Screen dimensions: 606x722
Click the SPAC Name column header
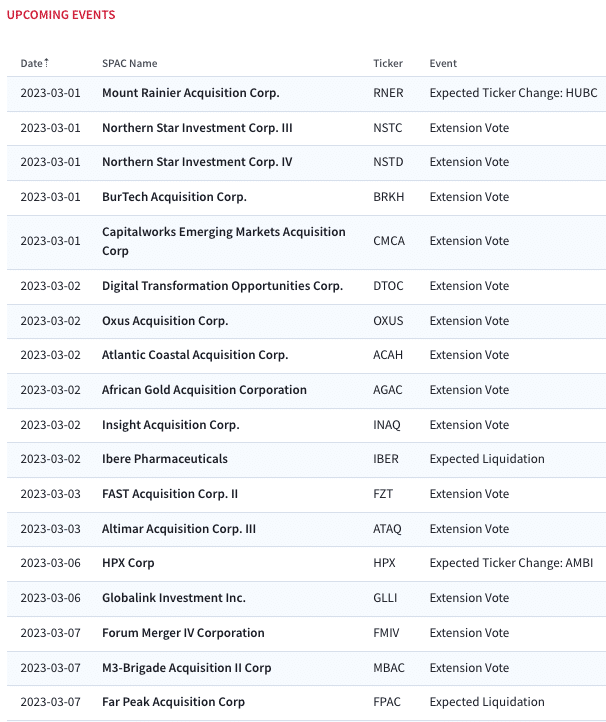pyautogui.click(x=129, y=64)
